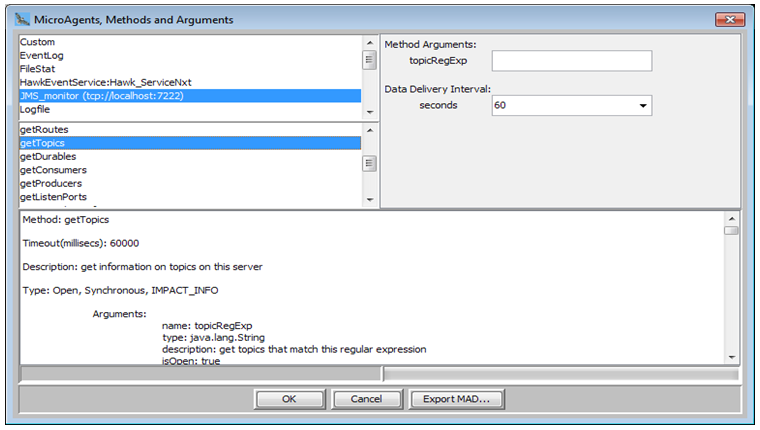The image size is (760, 430).
Task: Click the Cancel button
Action: [x=366, y=399]
